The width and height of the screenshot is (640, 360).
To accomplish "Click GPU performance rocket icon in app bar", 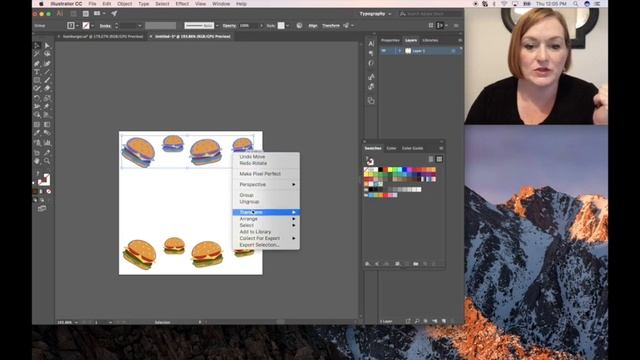I will pyautogui.click(x=114, y=13).
